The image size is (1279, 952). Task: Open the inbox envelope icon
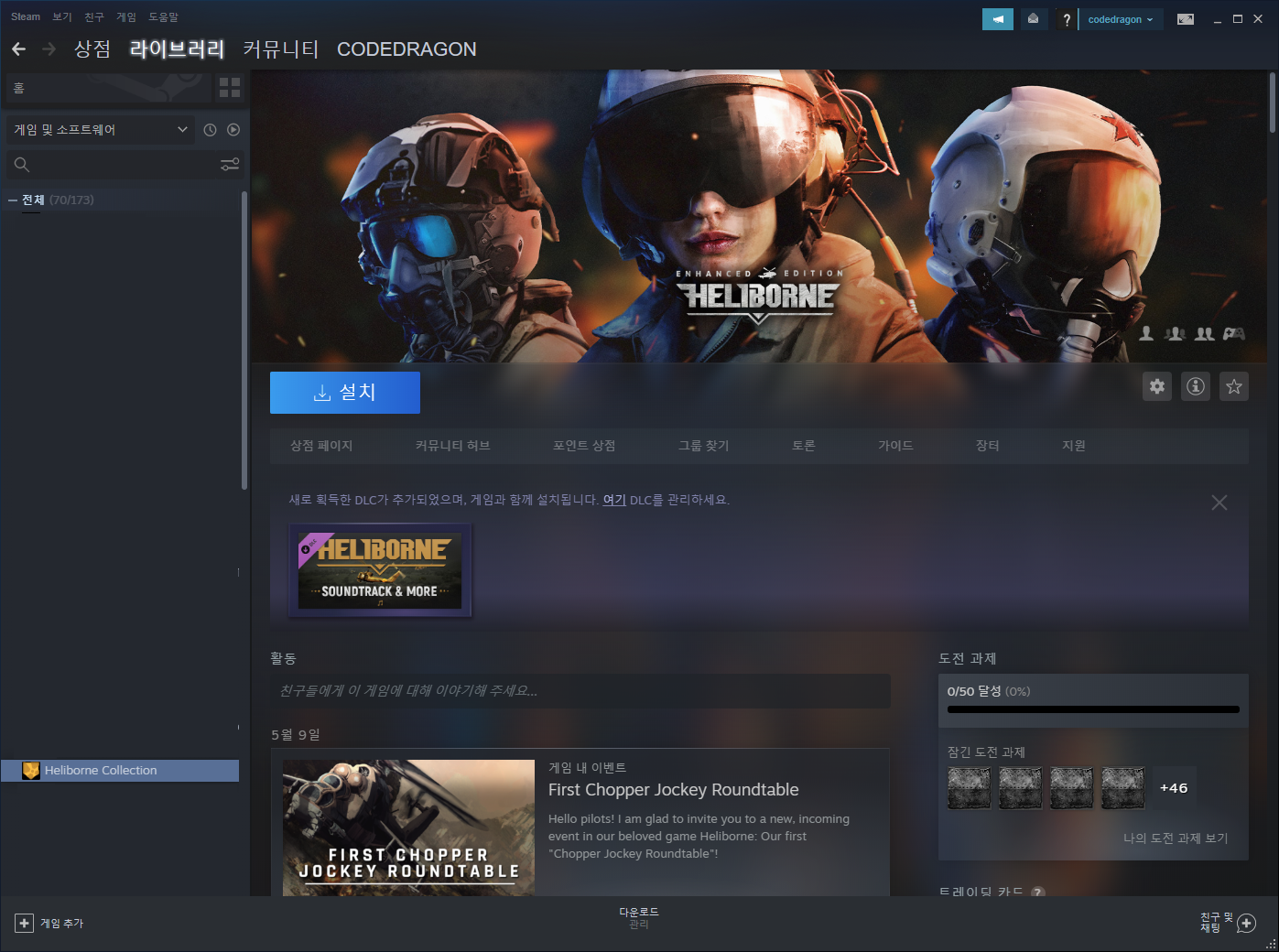1033,19
